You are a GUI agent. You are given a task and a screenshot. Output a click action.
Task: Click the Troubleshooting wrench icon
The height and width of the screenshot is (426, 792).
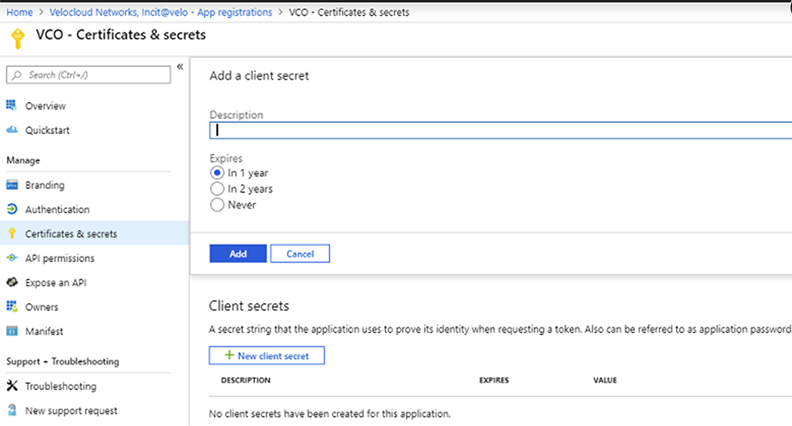(x=12, y=386)
